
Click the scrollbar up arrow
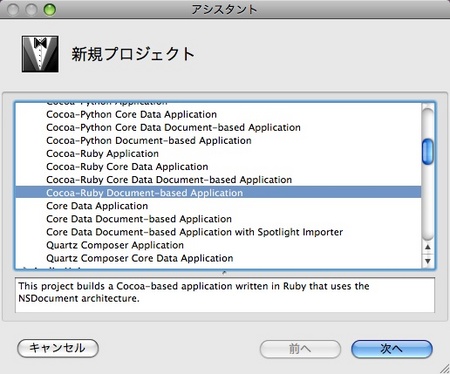428,247
